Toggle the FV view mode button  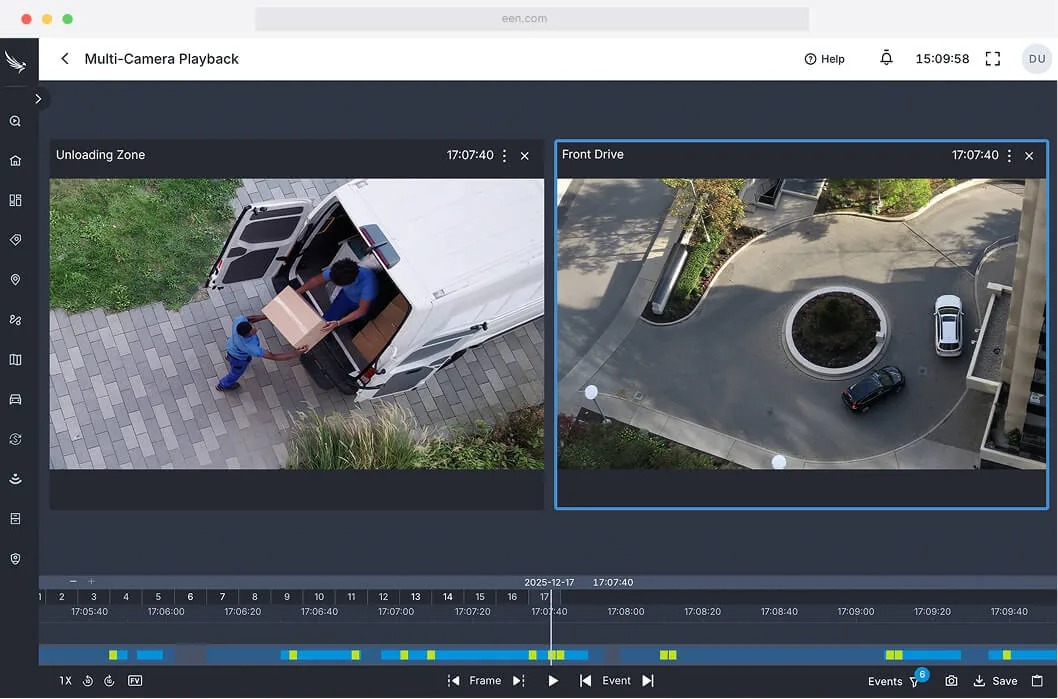135,681
